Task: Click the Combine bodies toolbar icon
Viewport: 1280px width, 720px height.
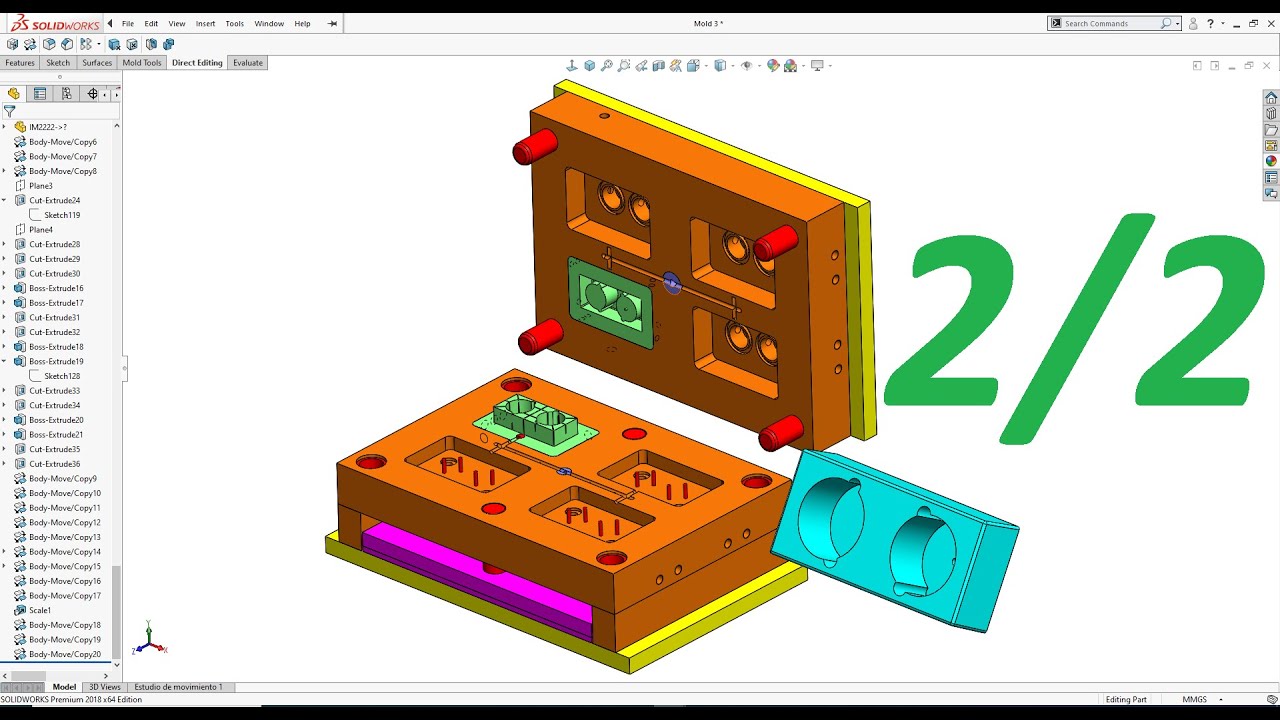Action: (x=168, y=44)
